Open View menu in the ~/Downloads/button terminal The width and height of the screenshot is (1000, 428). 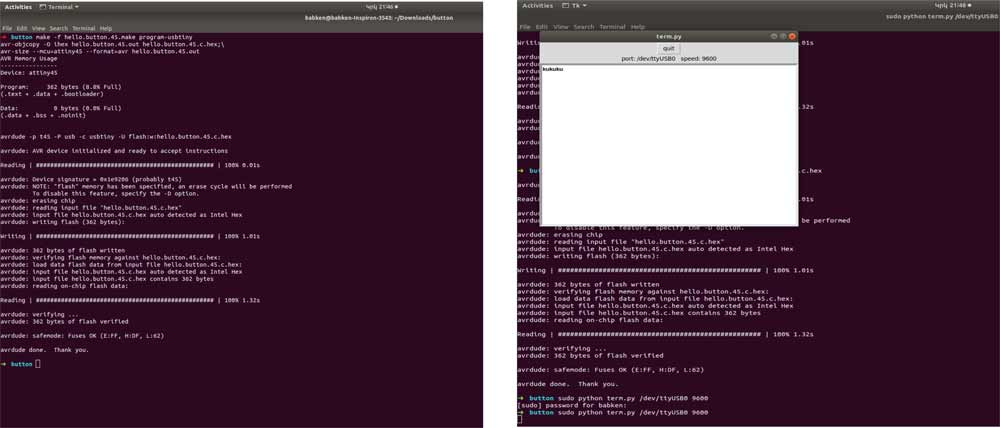38,29
